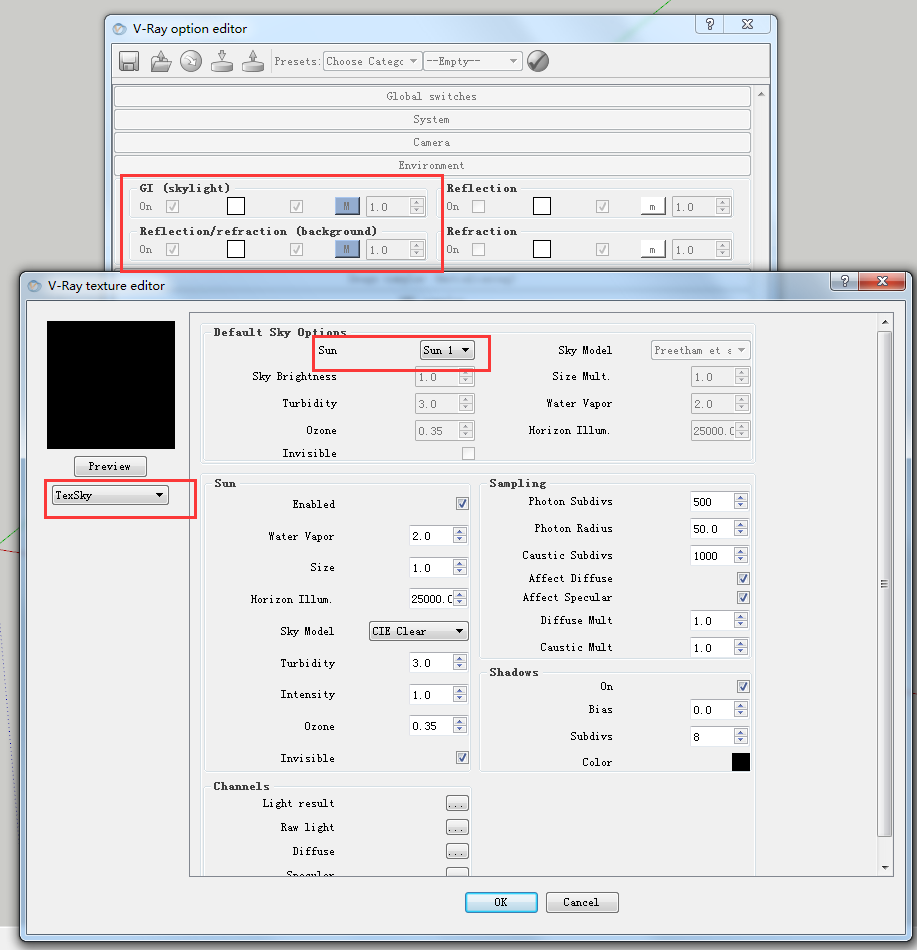Enable Refraction On checkbox
917x950 pixels.
coord(478,250)
